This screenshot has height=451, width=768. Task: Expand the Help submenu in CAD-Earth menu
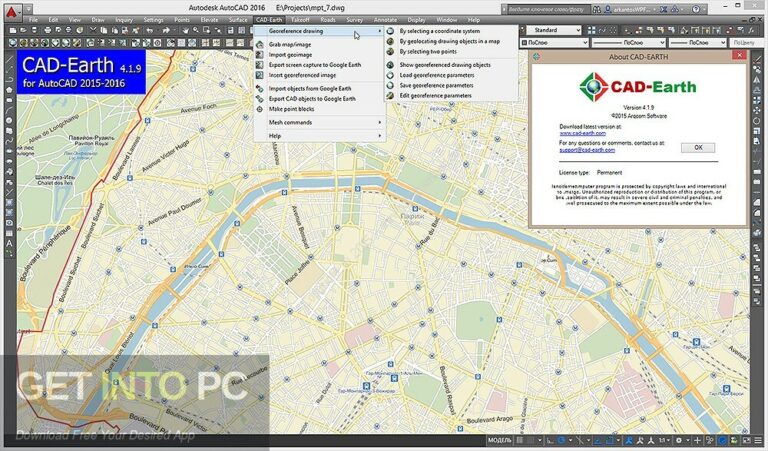point(319,136)
